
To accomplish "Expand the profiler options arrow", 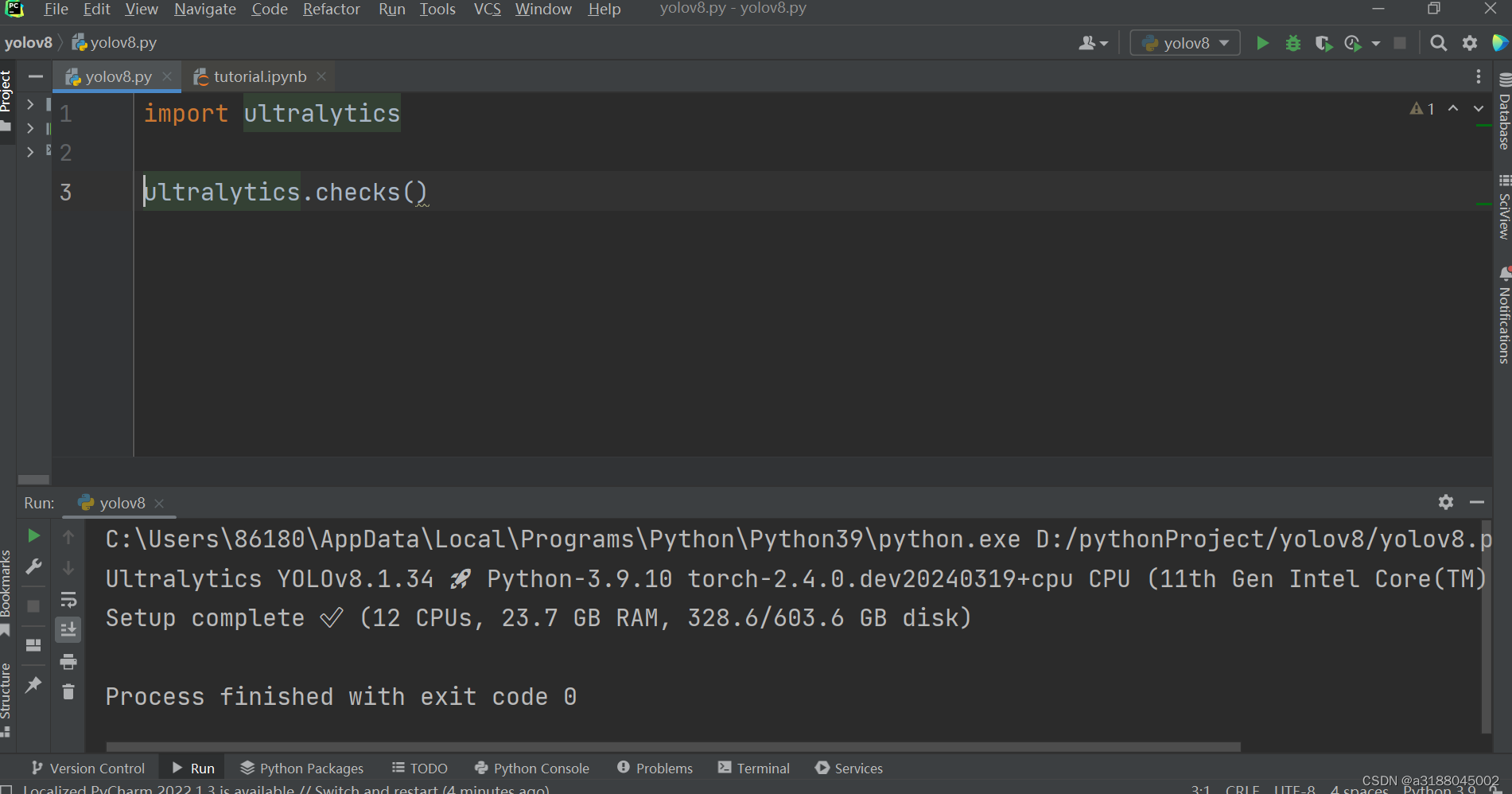I will (1376, 43).
